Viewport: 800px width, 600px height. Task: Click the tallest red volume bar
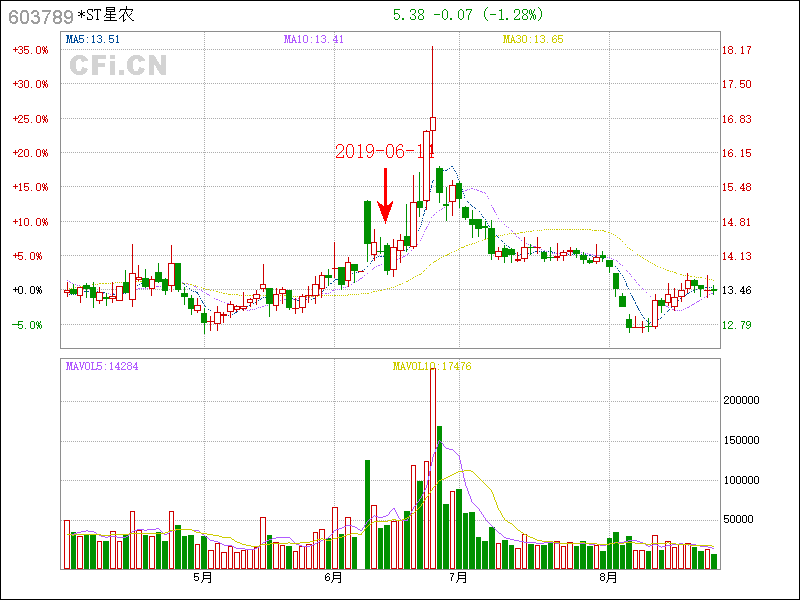[x=432, y=470]
